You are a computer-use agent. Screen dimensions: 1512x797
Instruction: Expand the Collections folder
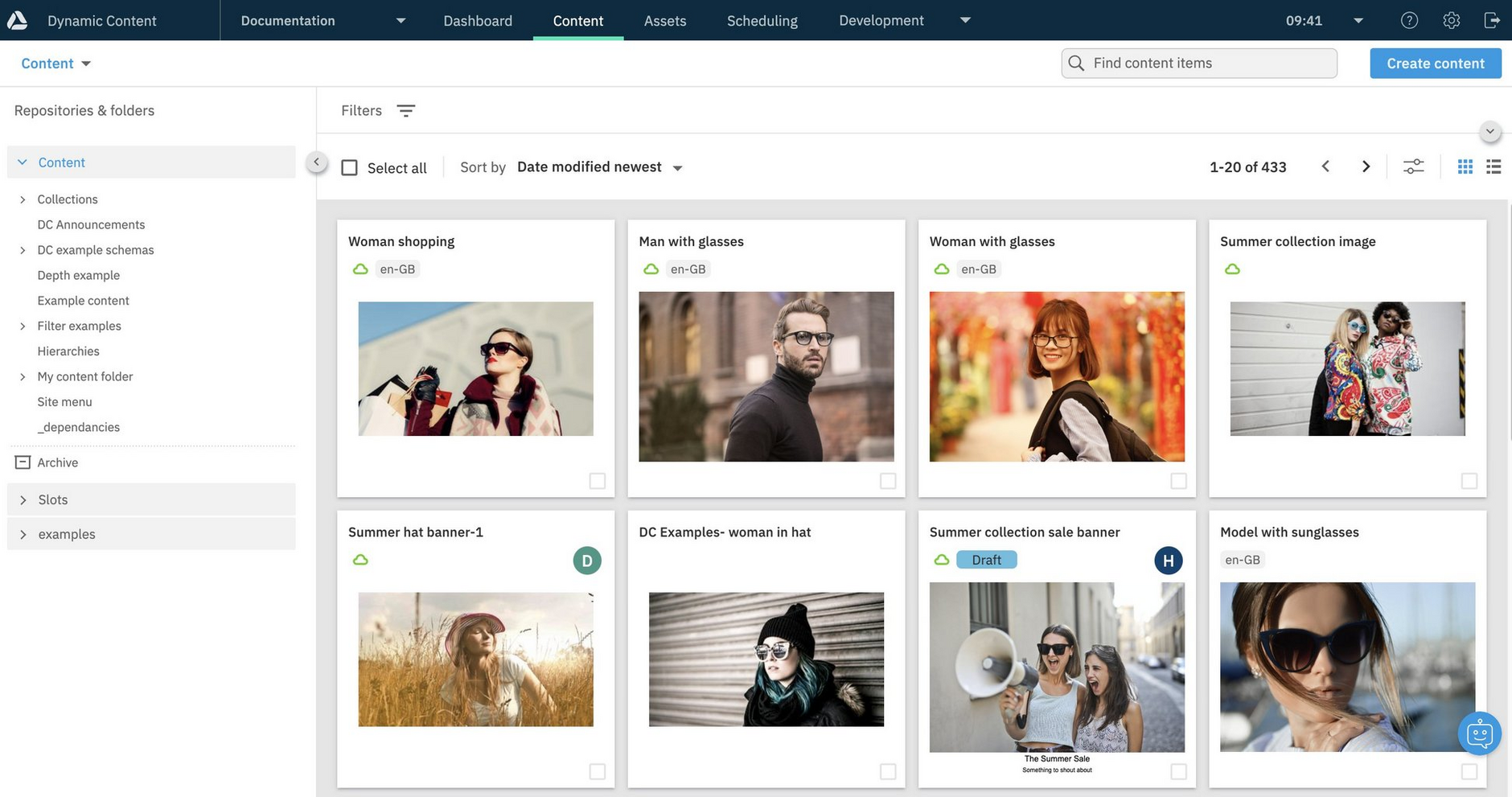(x=22, y=199)
